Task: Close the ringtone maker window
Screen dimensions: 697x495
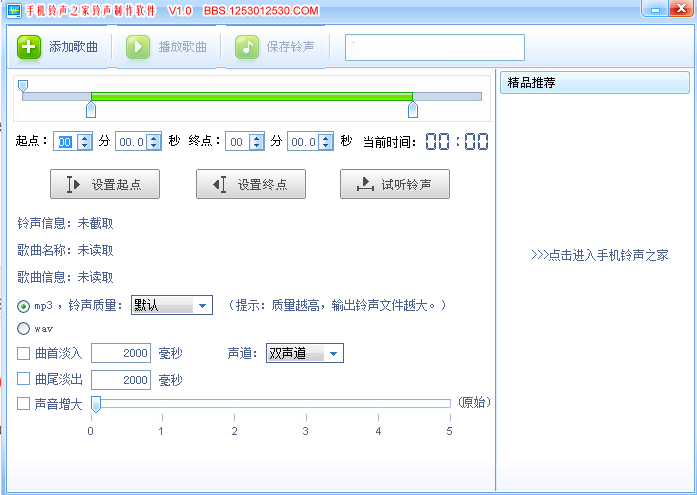Action: [681, 9]
